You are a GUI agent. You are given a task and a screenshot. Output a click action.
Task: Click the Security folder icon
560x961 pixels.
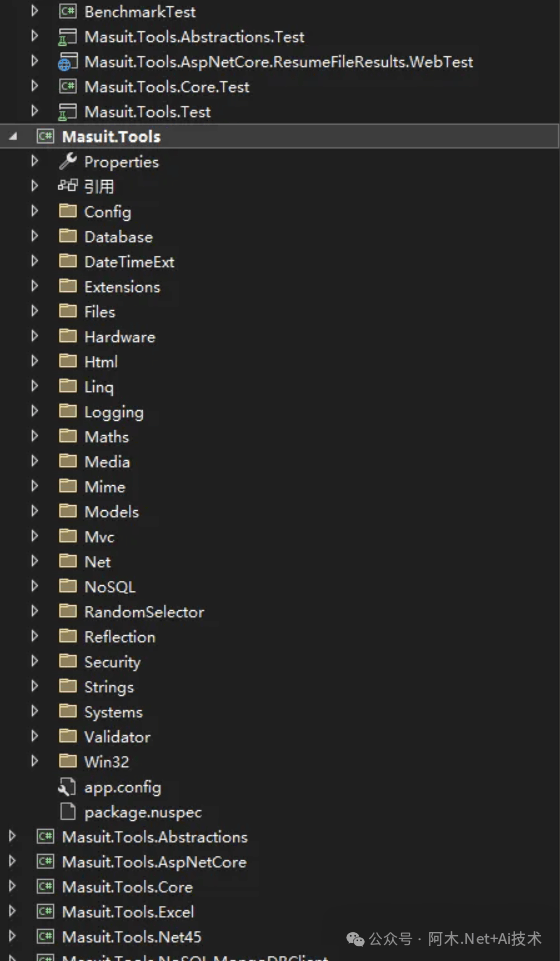(x=67, y=661)
